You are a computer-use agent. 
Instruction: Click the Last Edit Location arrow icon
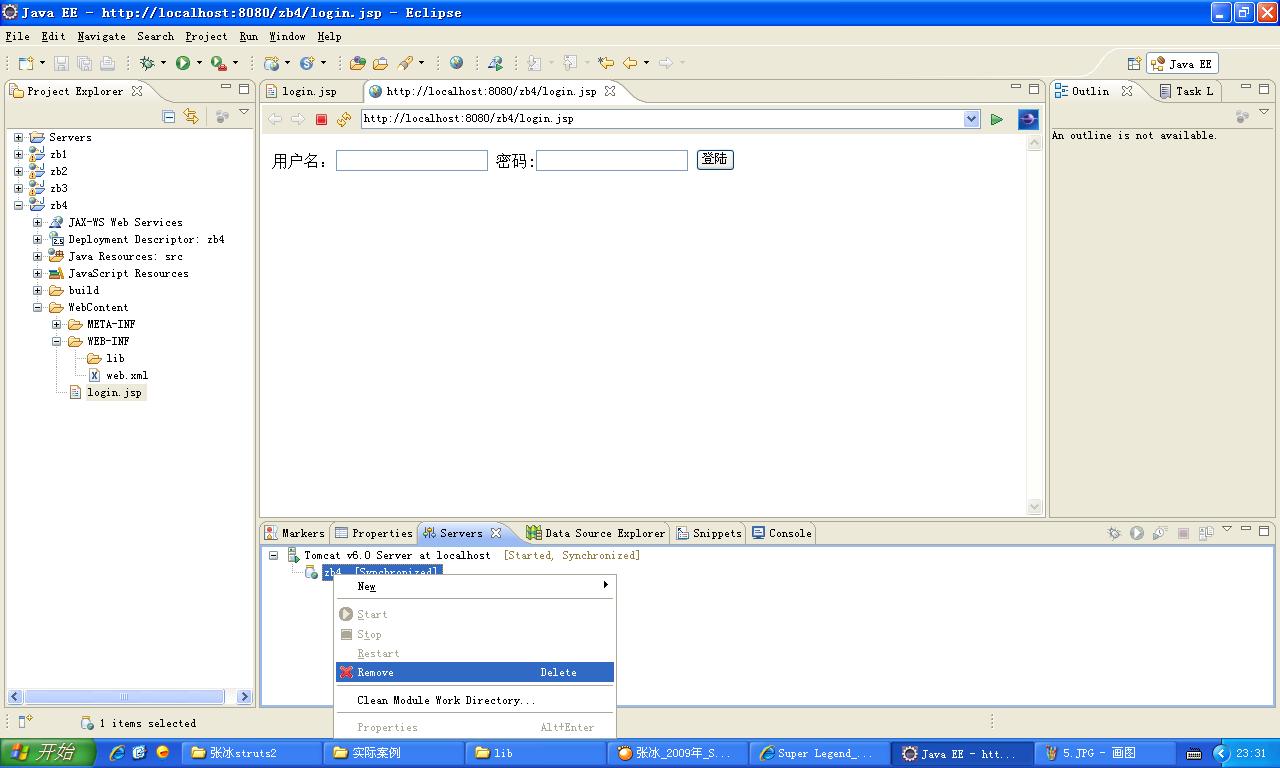coord(605,63)
